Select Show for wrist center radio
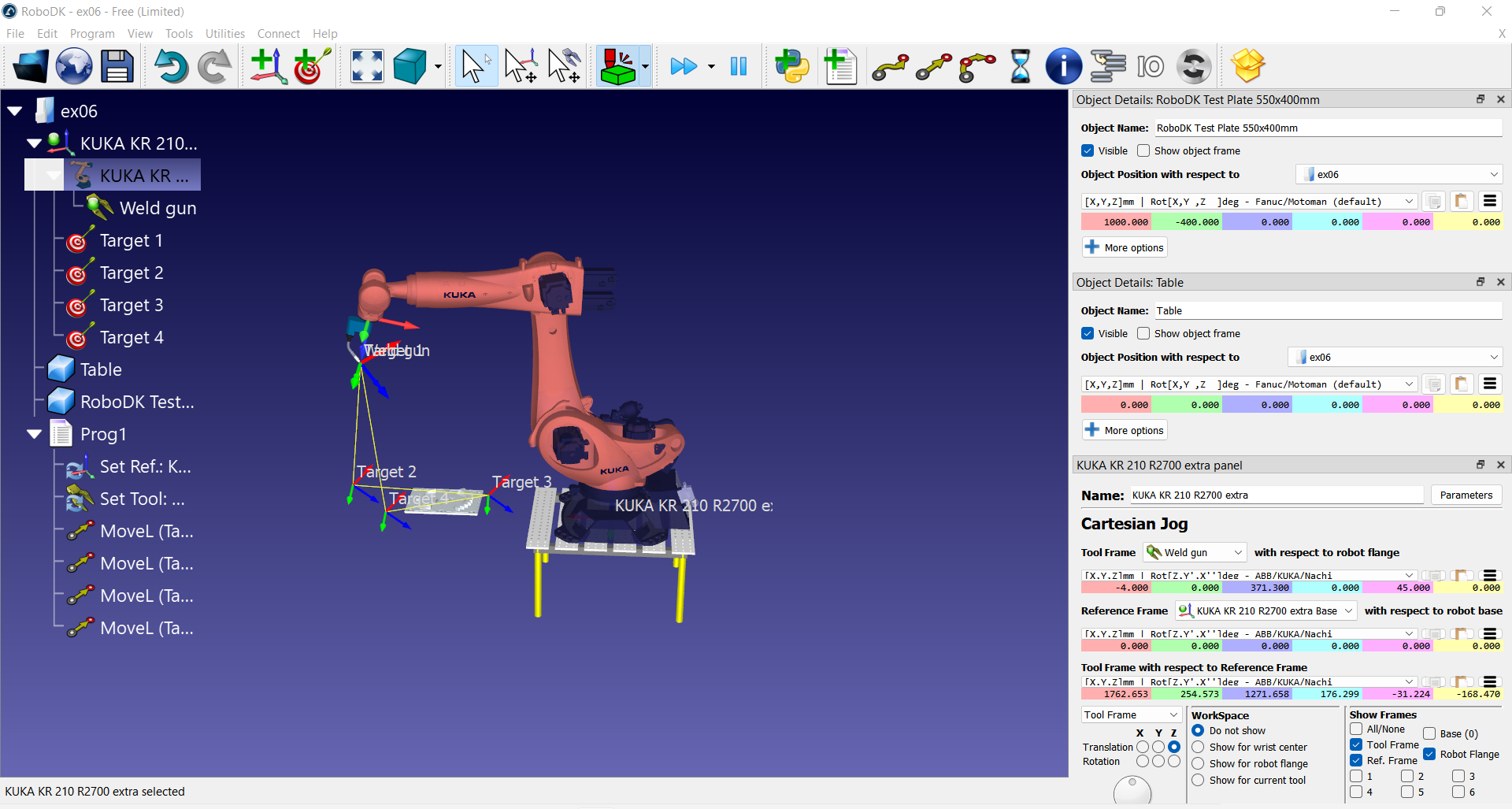 click(1198, 747)
